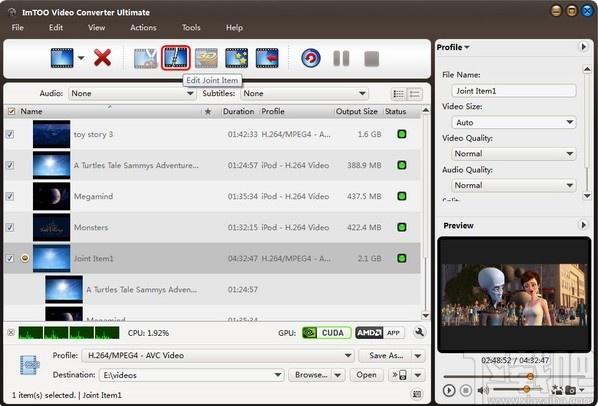Click the Browse... button
Screen dimensions: 598x406
coord(311,375)
